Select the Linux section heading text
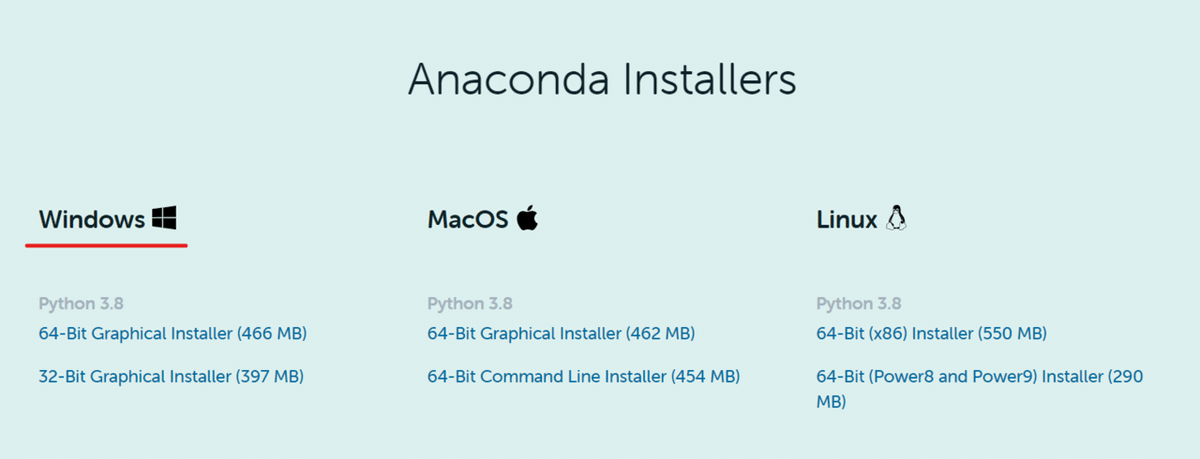The image size is (1200, 459). coord(846,220)
